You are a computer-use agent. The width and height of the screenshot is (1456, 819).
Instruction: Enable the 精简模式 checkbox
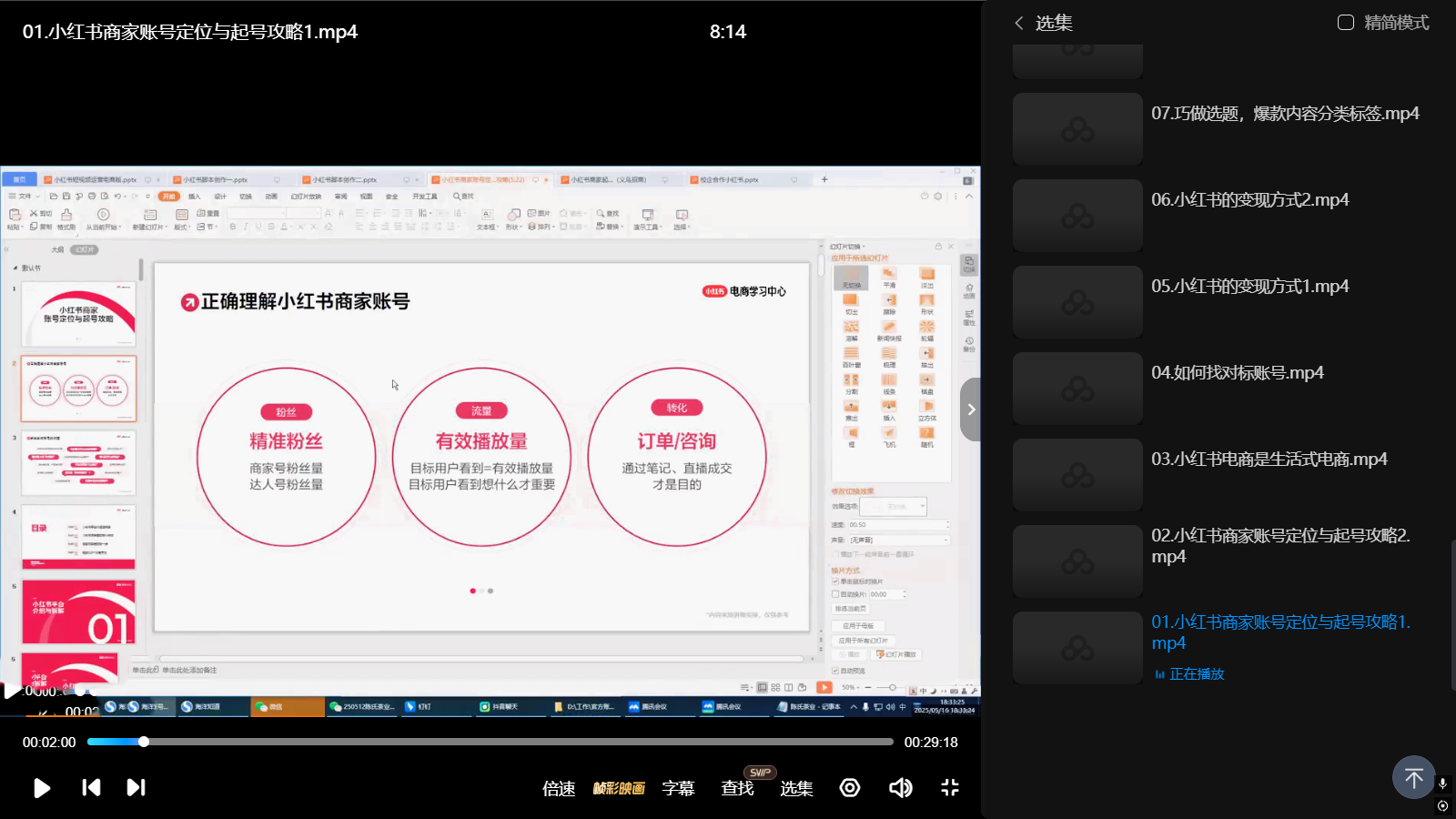pyautogui.click(x=1346, y=23)
